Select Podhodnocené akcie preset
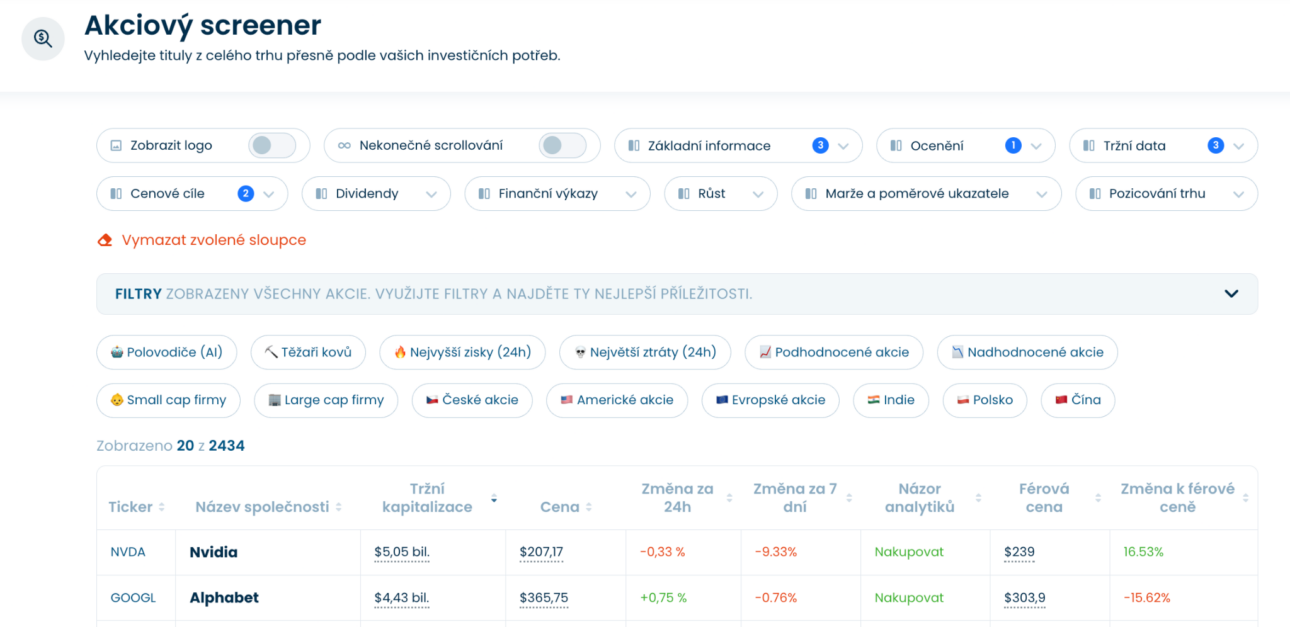The width and height of the screenshot is (1290, 627). [x=834, y=352]
